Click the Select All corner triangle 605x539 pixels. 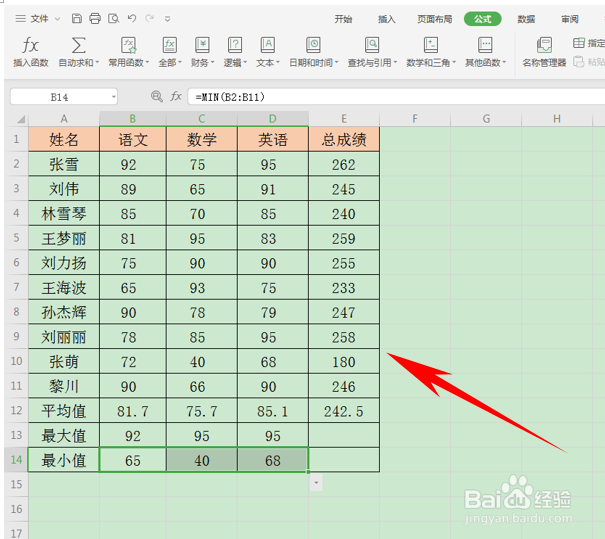(21, 119)
